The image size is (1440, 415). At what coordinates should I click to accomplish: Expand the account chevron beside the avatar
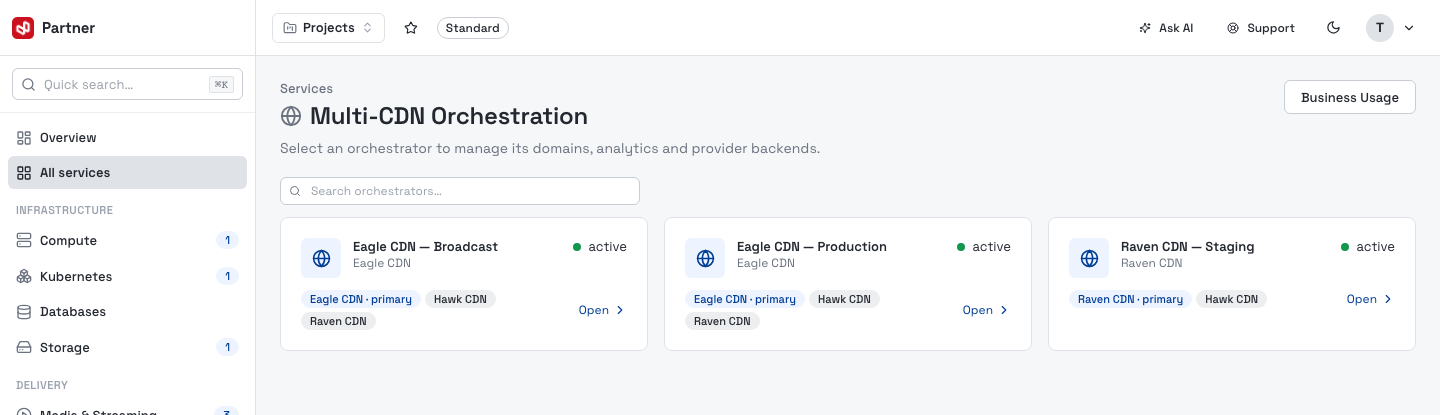point(1409,28)
